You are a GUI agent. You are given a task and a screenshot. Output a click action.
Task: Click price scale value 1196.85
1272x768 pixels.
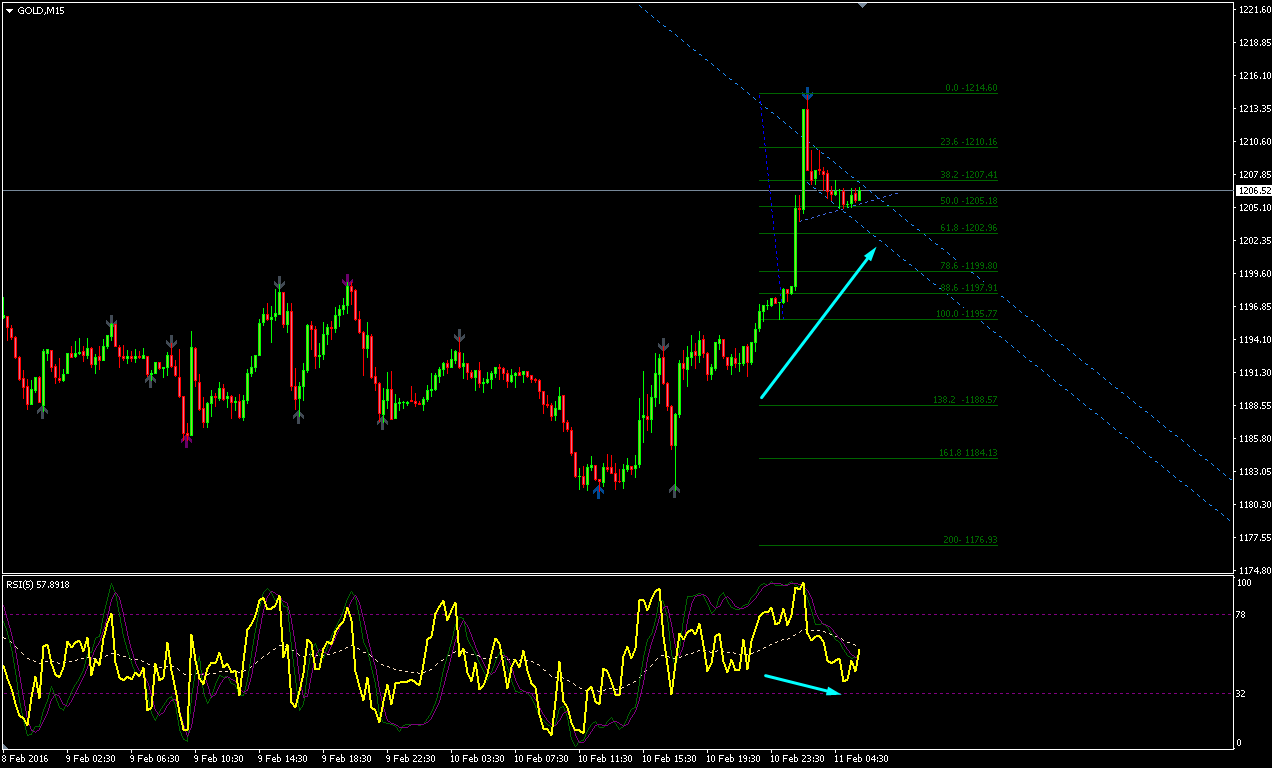coord(1253,307)
